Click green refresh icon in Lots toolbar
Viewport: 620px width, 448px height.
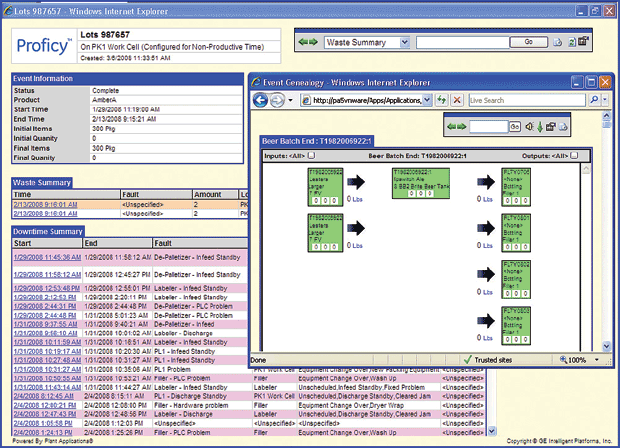click(x=572, y=42)
